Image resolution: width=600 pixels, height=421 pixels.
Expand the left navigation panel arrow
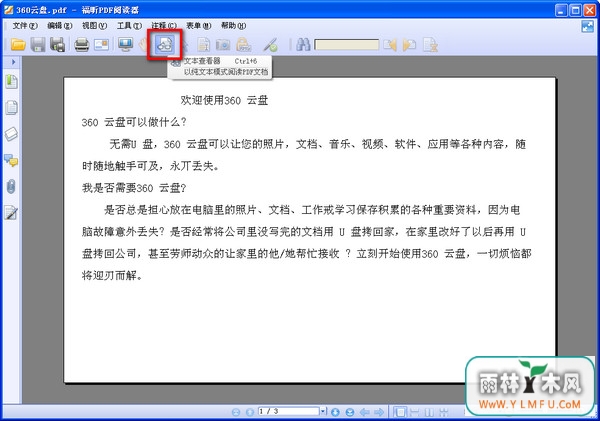point(13,62)
